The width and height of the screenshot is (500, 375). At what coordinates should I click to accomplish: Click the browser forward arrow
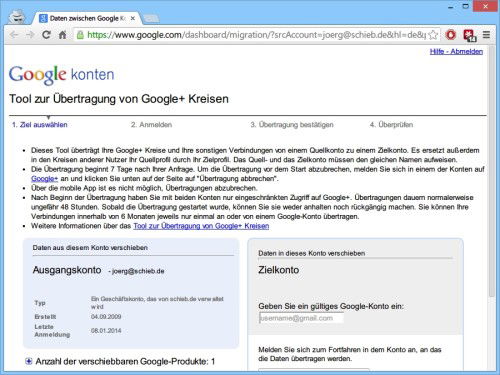[x=30, y=35]
